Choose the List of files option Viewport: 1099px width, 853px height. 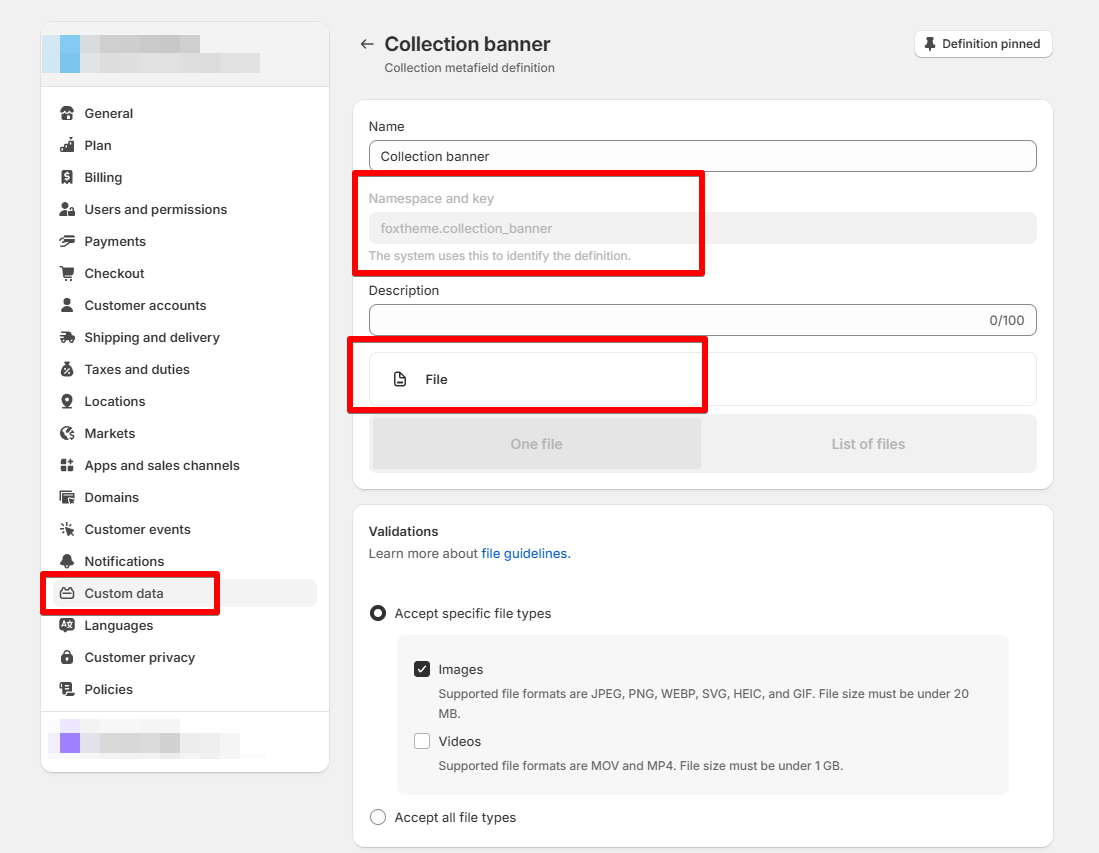point(868,444)
